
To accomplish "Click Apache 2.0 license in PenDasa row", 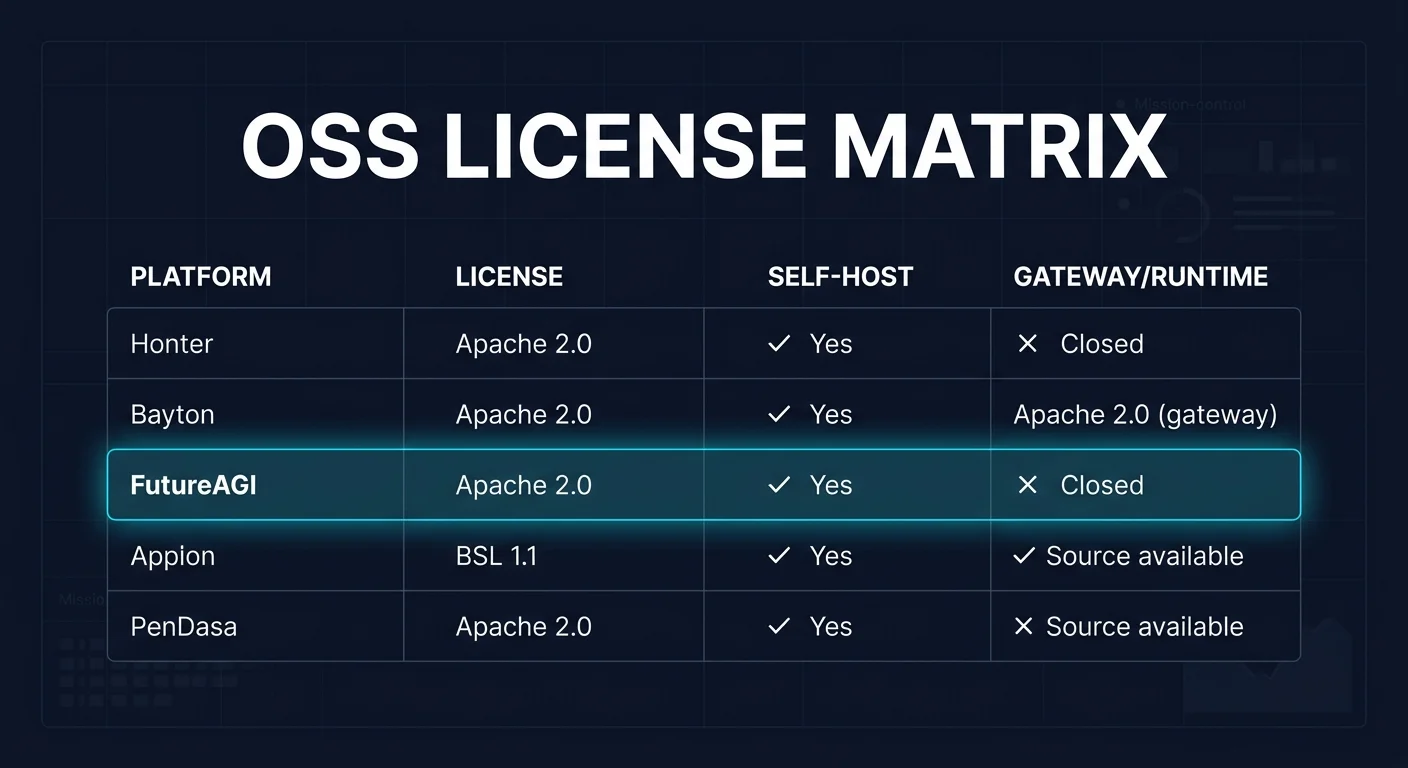I will point(524,627).
